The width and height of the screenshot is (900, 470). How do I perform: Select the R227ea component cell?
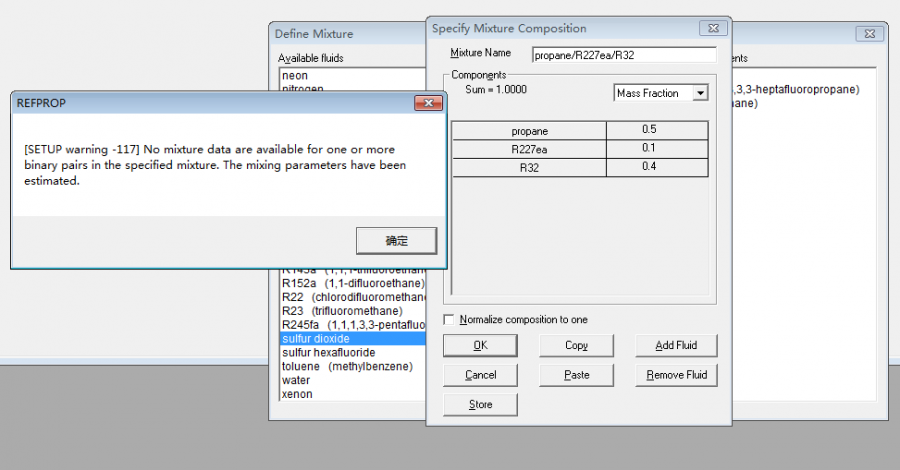pos(529,149)
